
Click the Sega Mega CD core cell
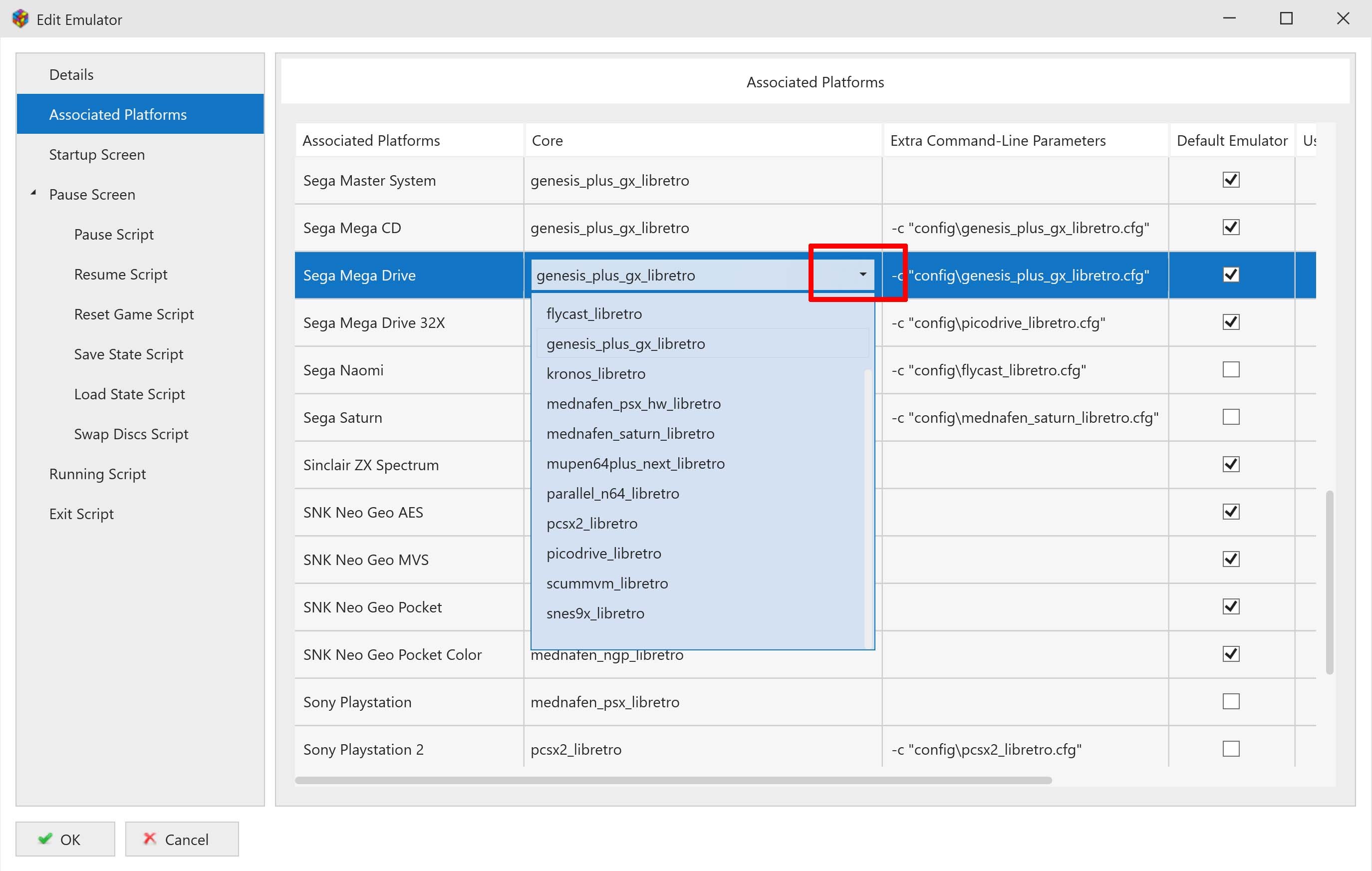(703, 228)
